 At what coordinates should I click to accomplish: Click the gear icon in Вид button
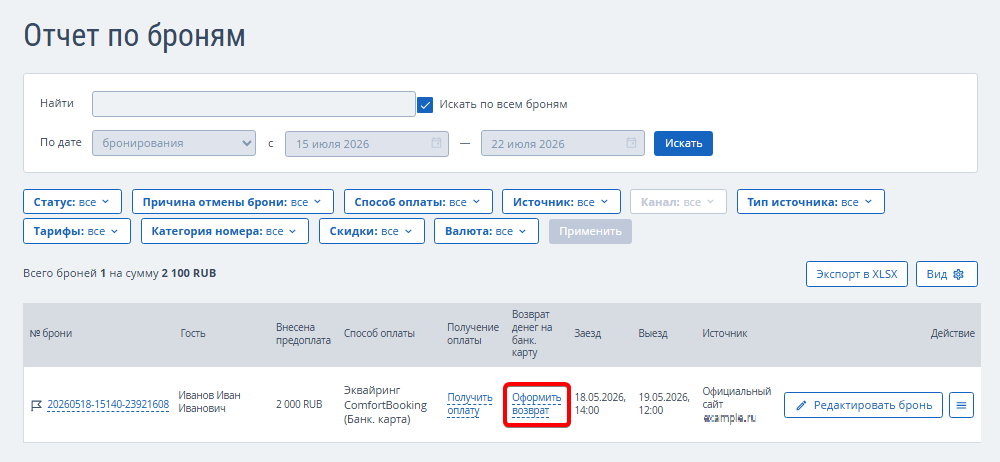957,274
